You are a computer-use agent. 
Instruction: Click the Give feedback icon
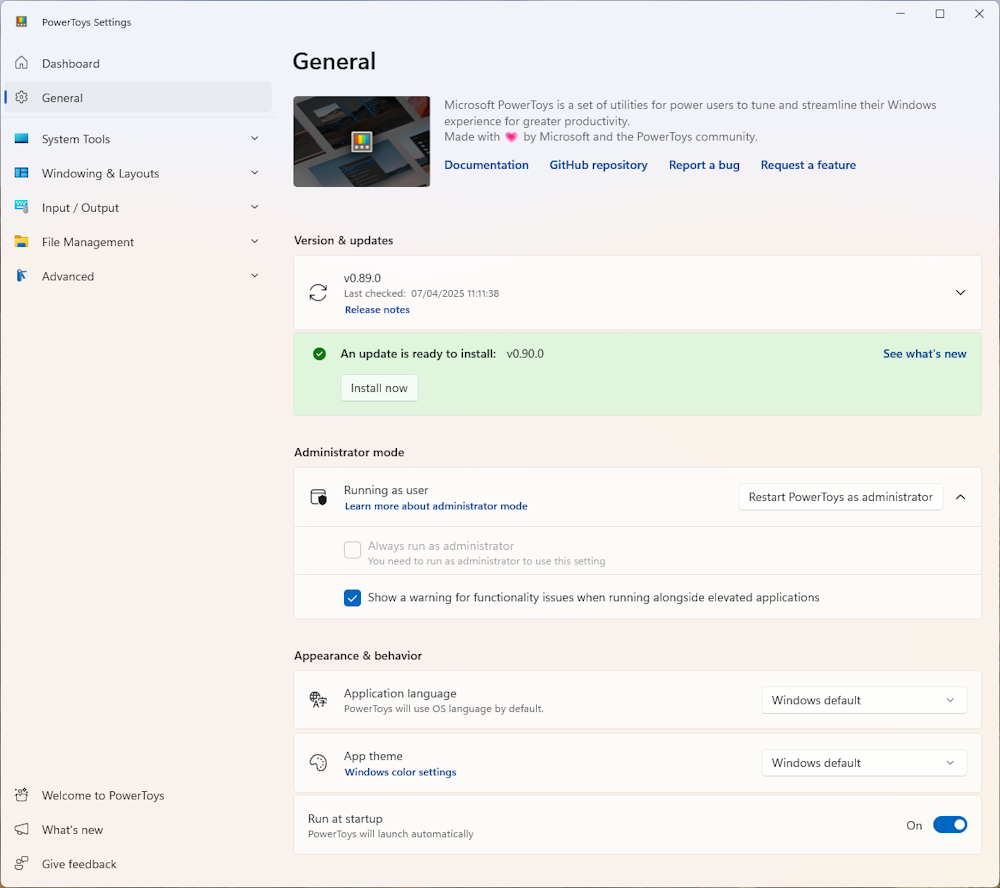[x=22, y=863]
